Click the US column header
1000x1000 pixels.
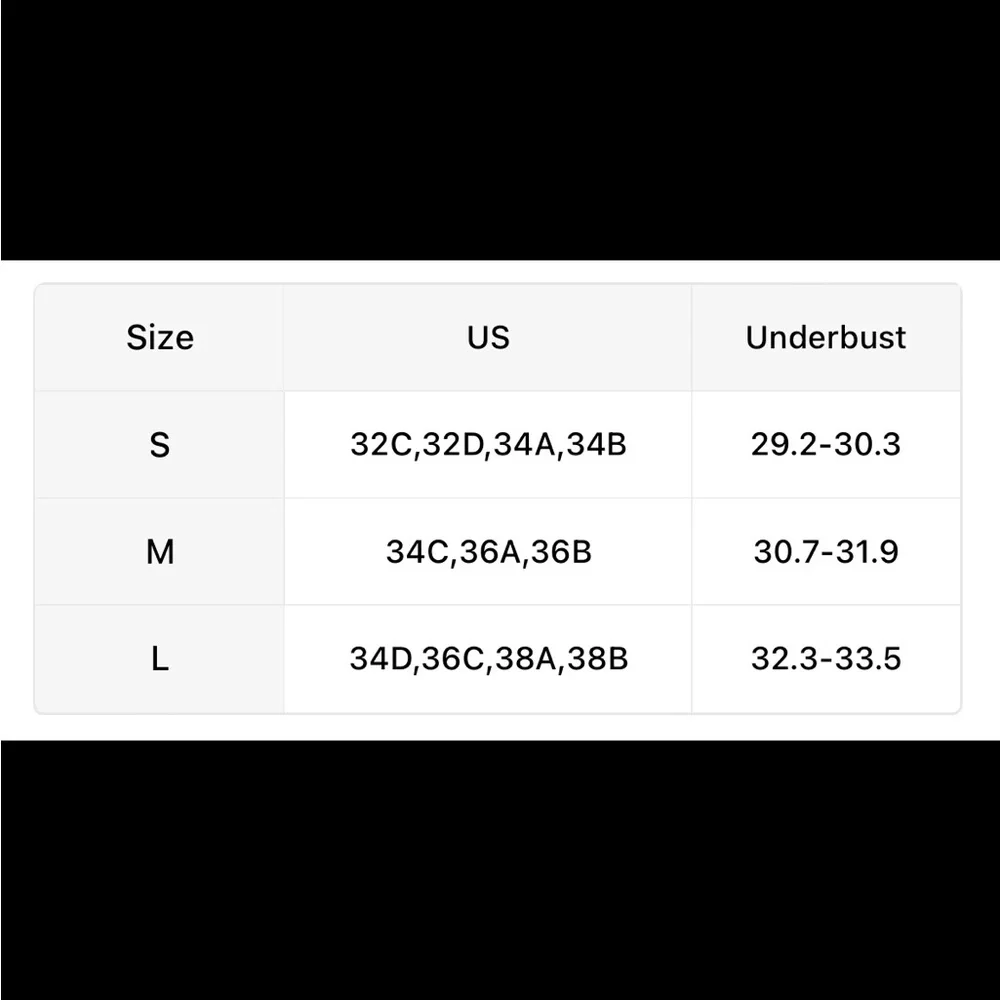click(x=488, y=337)
